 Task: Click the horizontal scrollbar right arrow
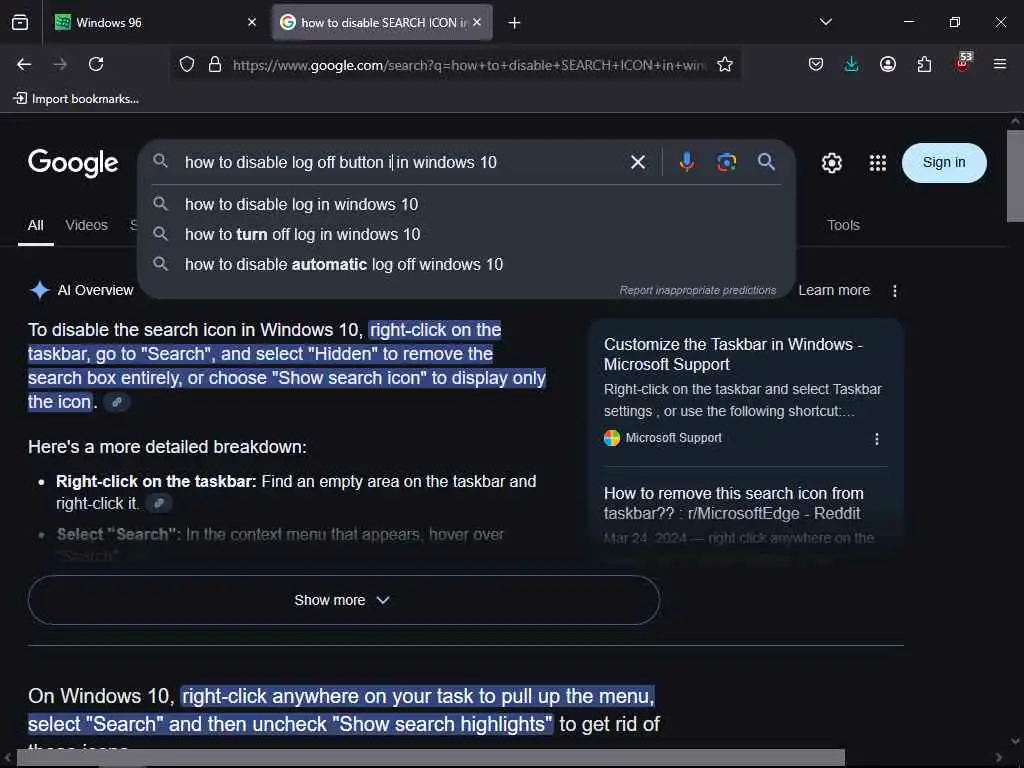tap(999, 758)
